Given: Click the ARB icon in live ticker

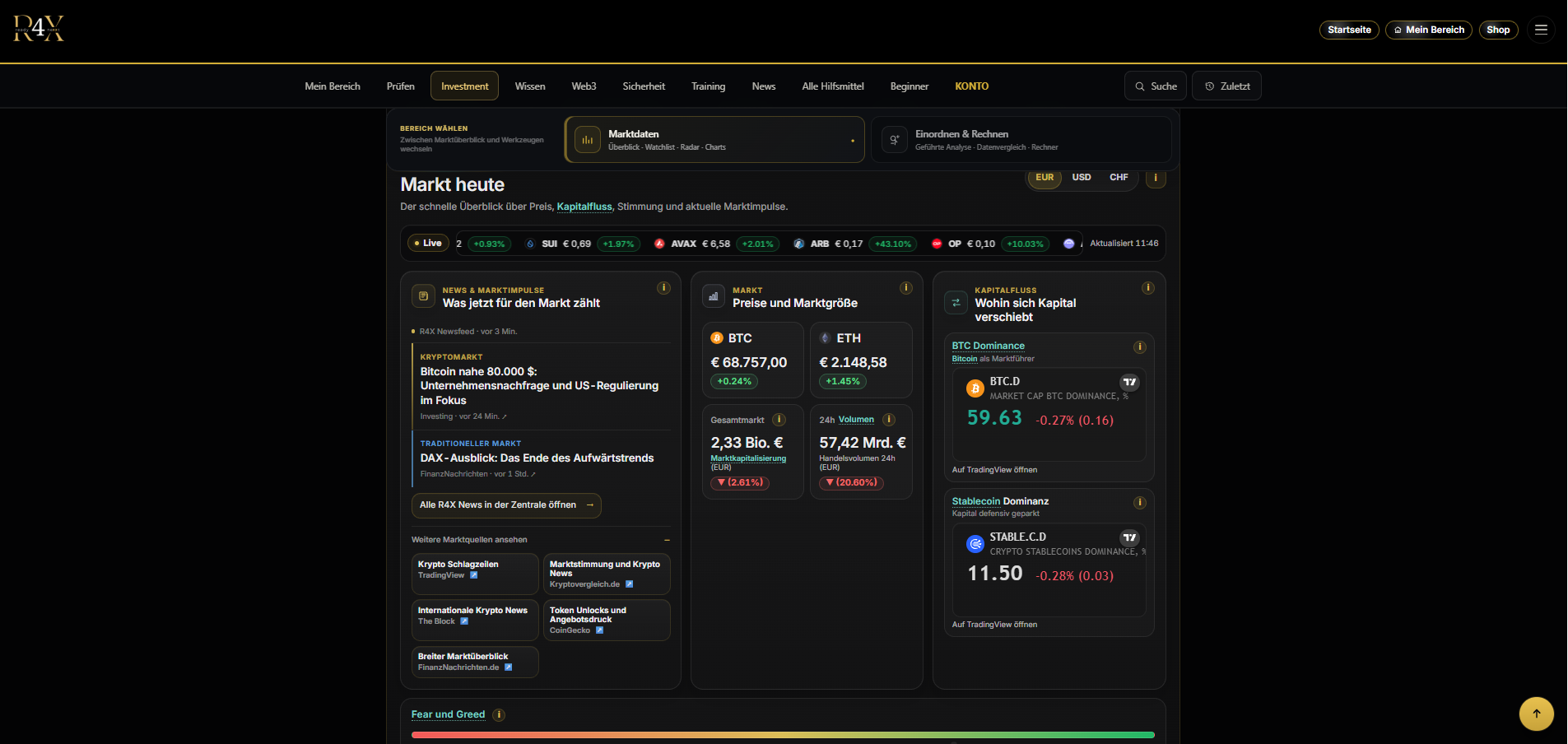Looking at the screenshot, I should pos(798,244).
